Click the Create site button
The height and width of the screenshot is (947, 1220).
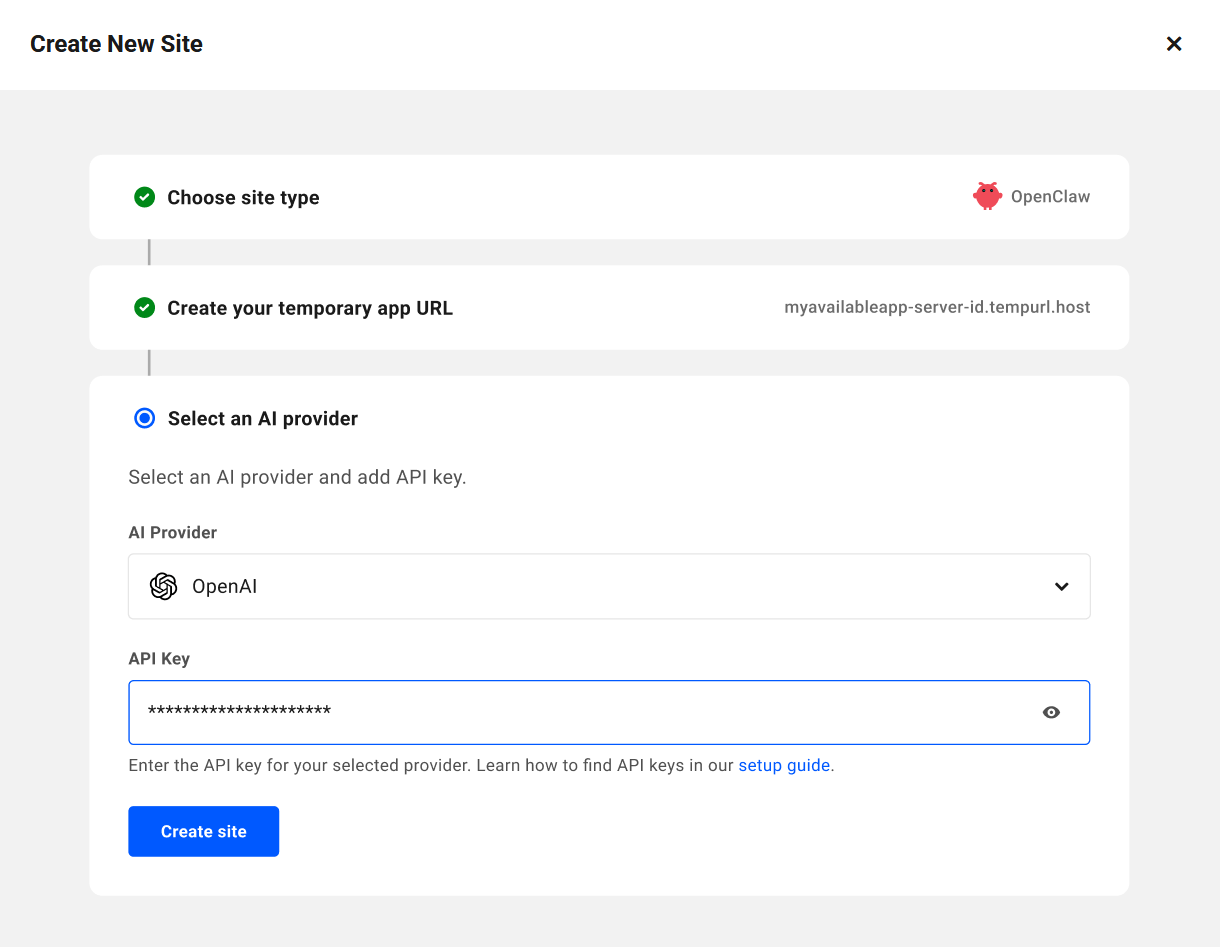pos(203,831)
